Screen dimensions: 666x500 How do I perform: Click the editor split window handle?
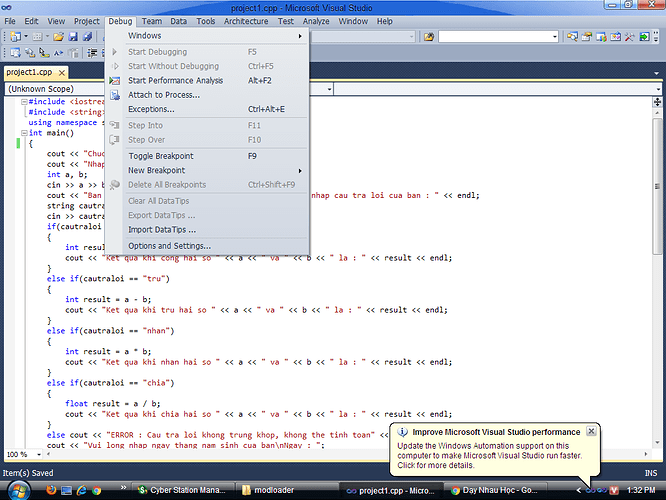point(658,102)
